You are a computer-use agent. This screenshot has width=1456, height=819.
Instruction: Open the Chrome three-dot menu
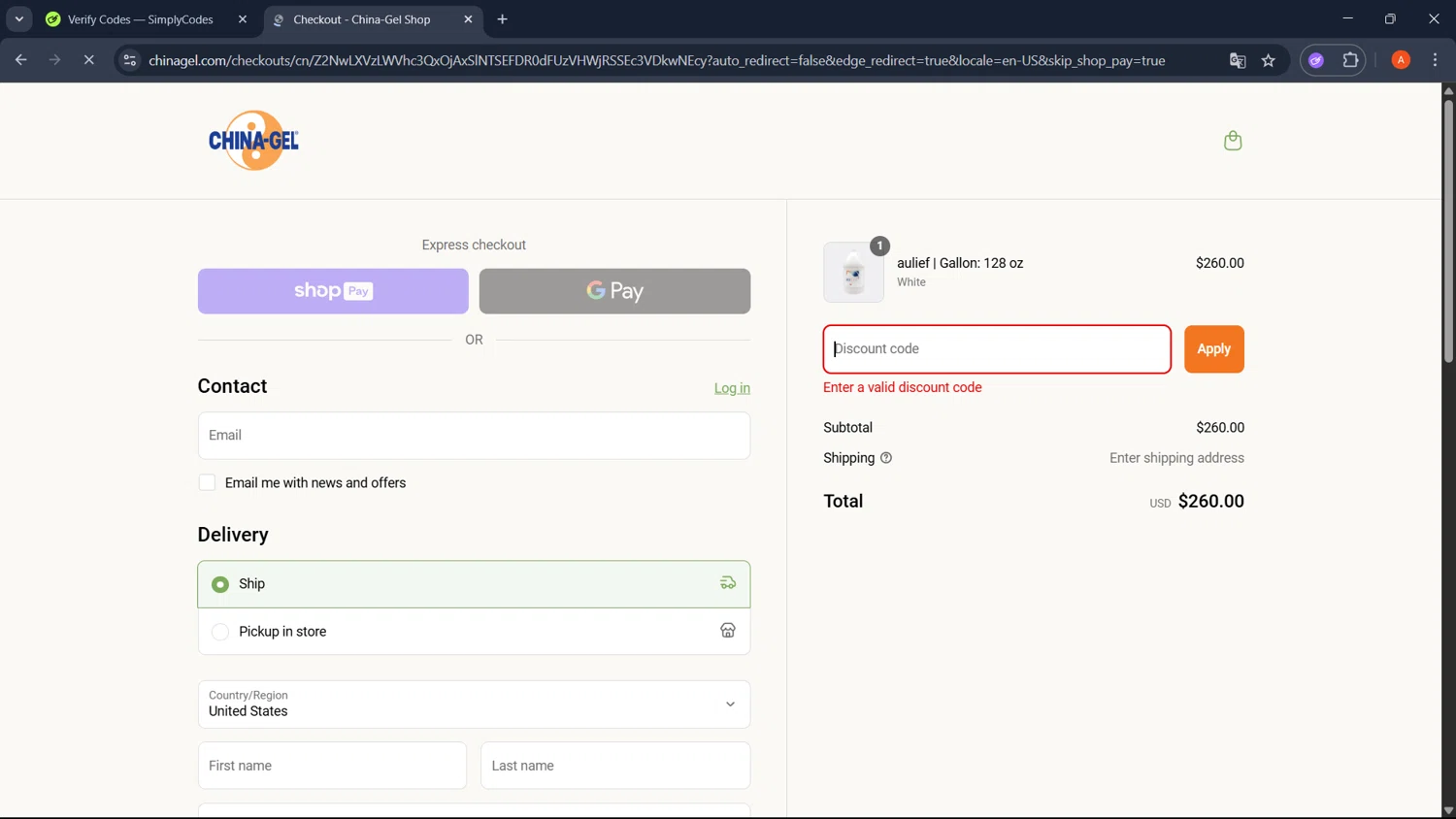click(x=1435, y=60)
